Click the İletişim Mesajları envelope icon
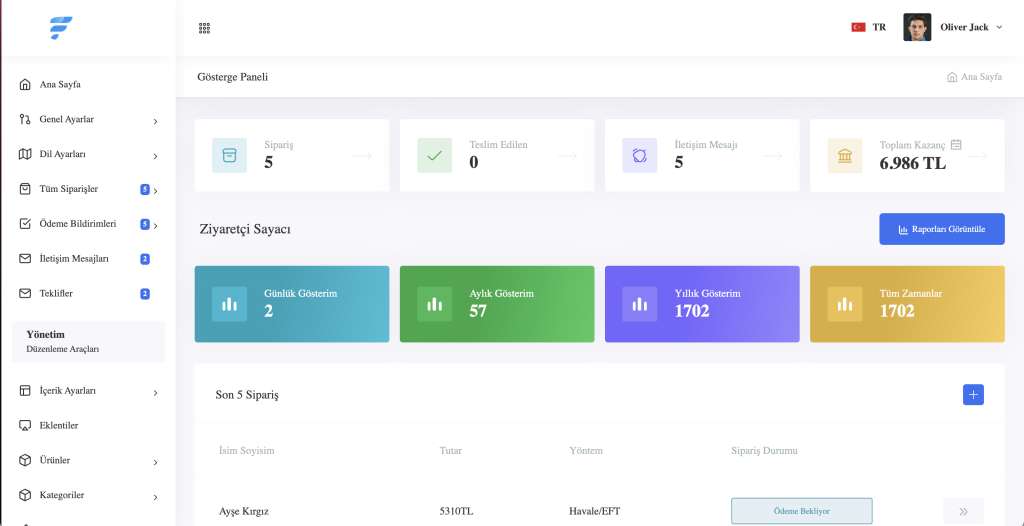Image resolution: width=1024 pixels, height=526 pixels. [25, 259]
